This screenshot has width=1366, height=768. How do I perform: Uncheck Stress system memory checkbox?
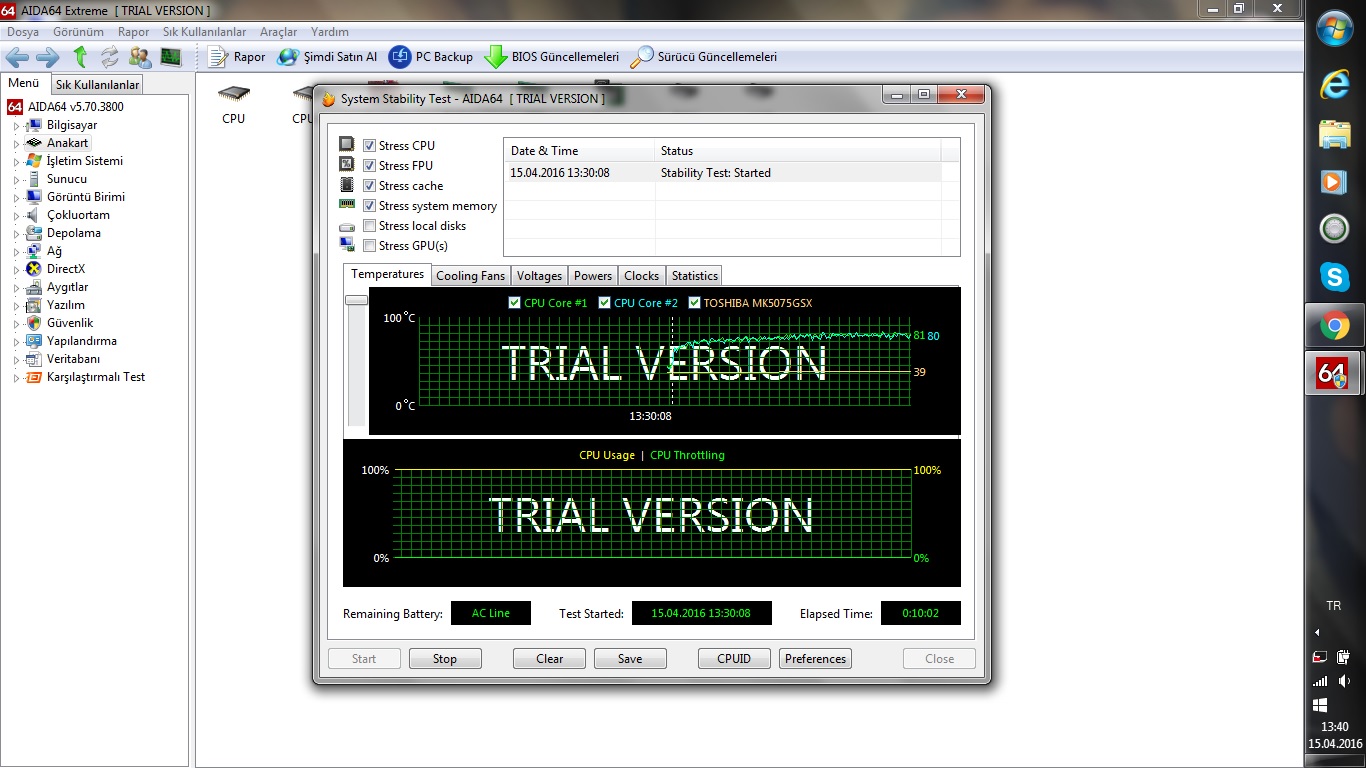pyautogui.click(x=370, y=206)
